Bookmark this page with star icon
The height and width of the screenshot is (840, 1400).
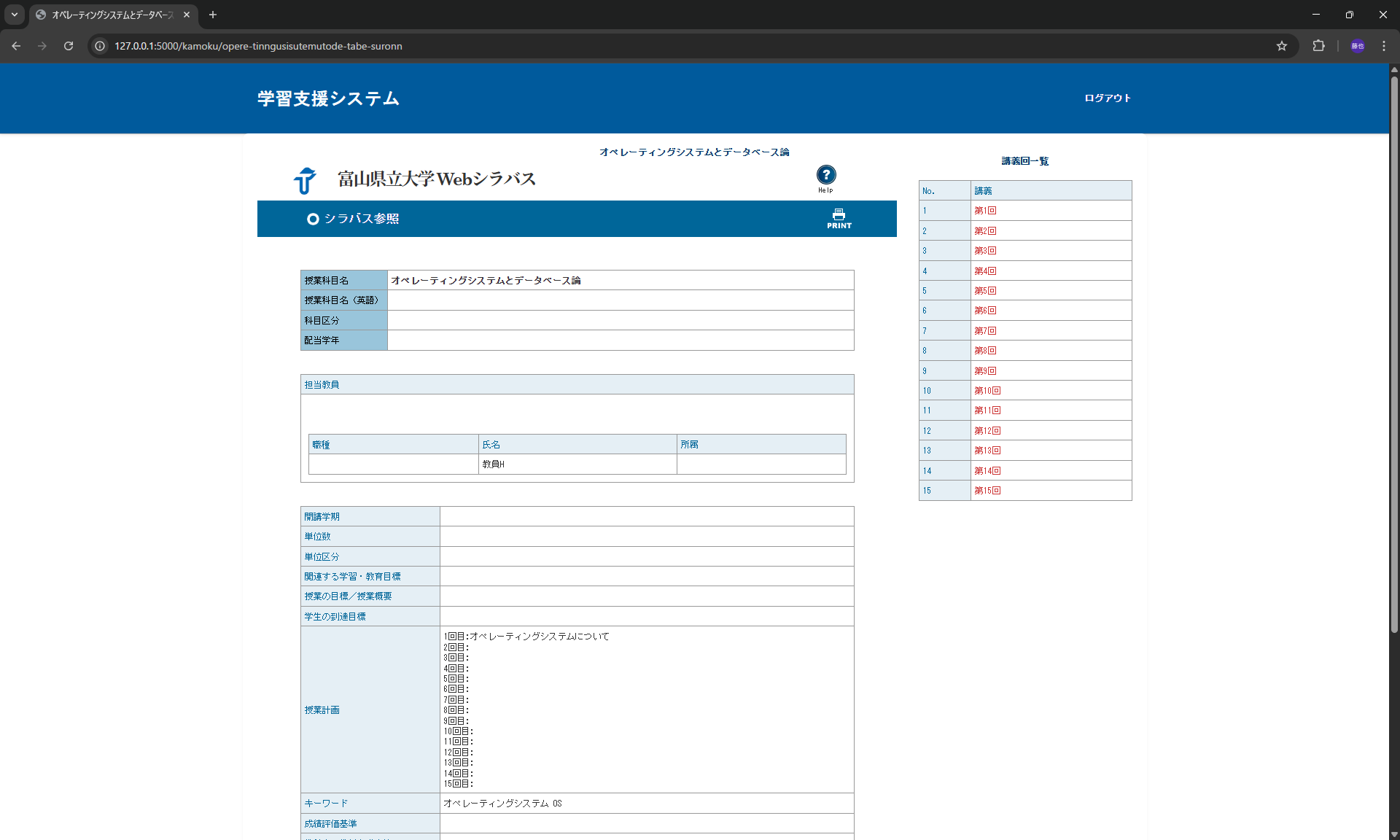point(1282,46)
